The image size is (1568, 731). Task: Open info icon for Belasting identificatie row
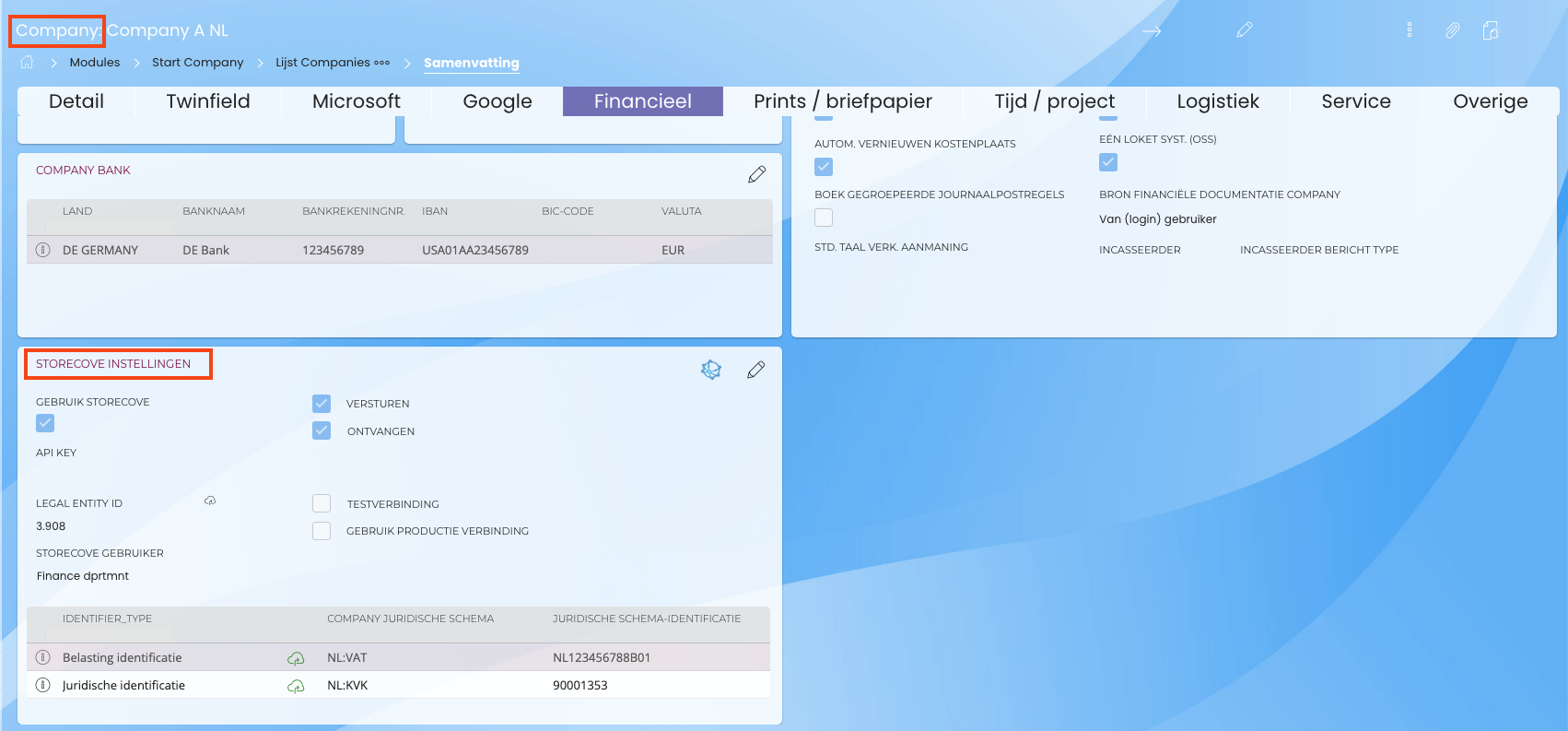point(42,657)
